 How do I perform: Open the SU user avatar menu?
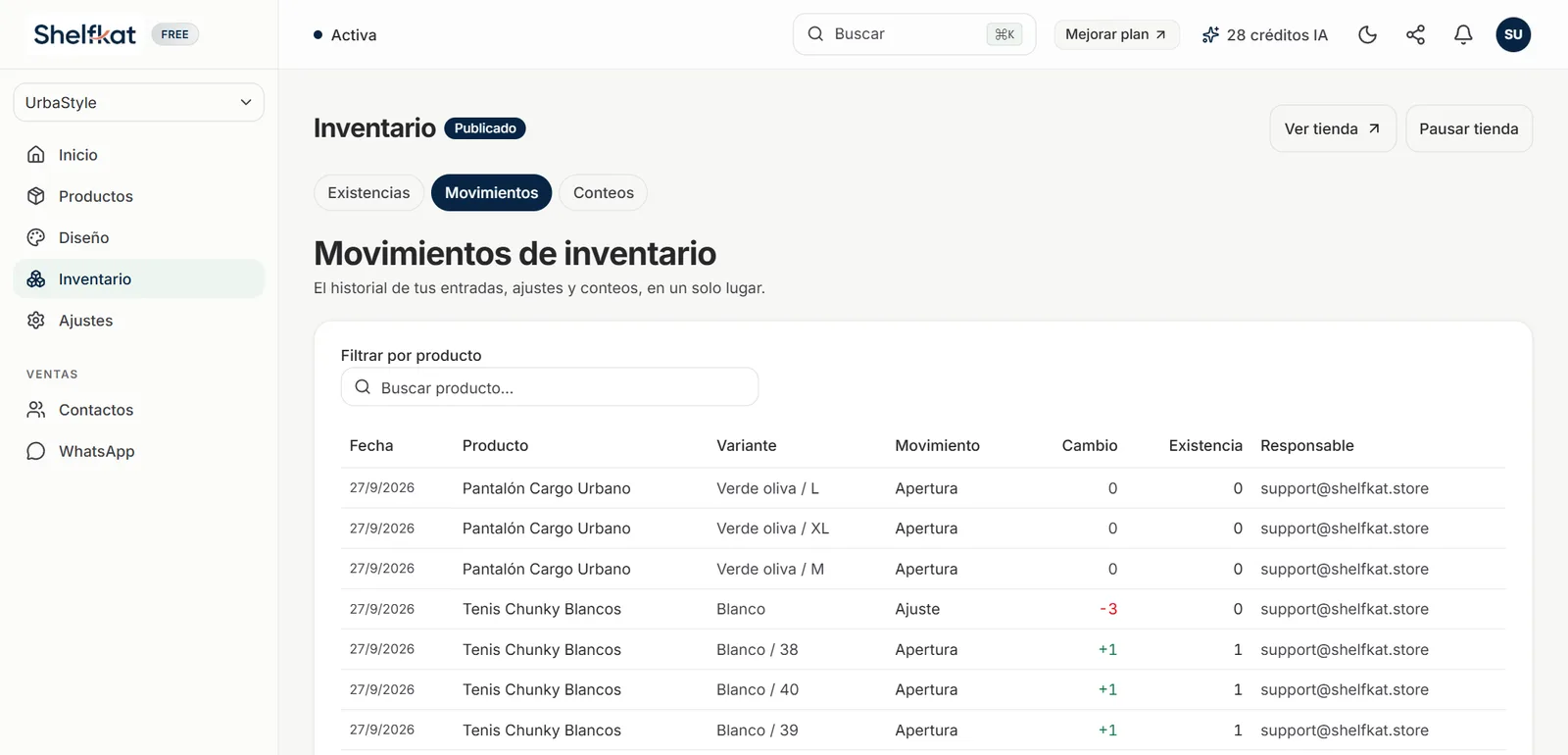tap(1513, 34)
